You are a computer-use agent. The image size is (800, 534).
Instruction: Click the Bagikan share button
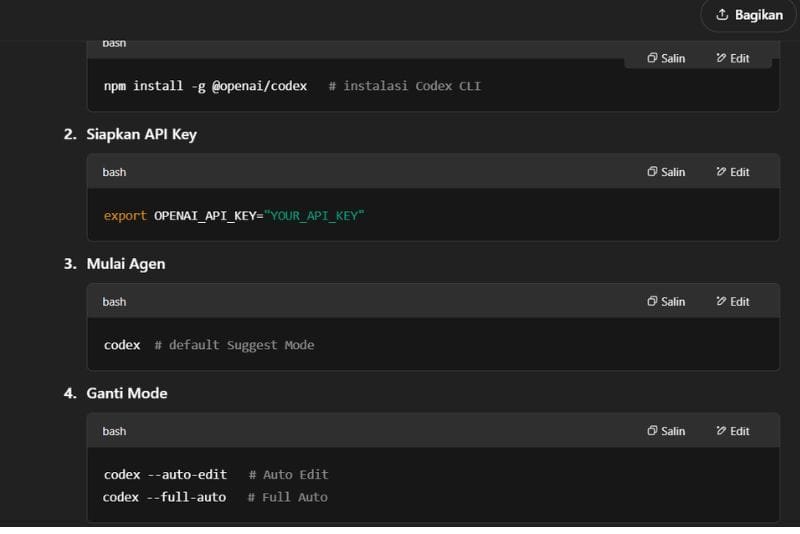pyautogui.click(x=748, y=15)
